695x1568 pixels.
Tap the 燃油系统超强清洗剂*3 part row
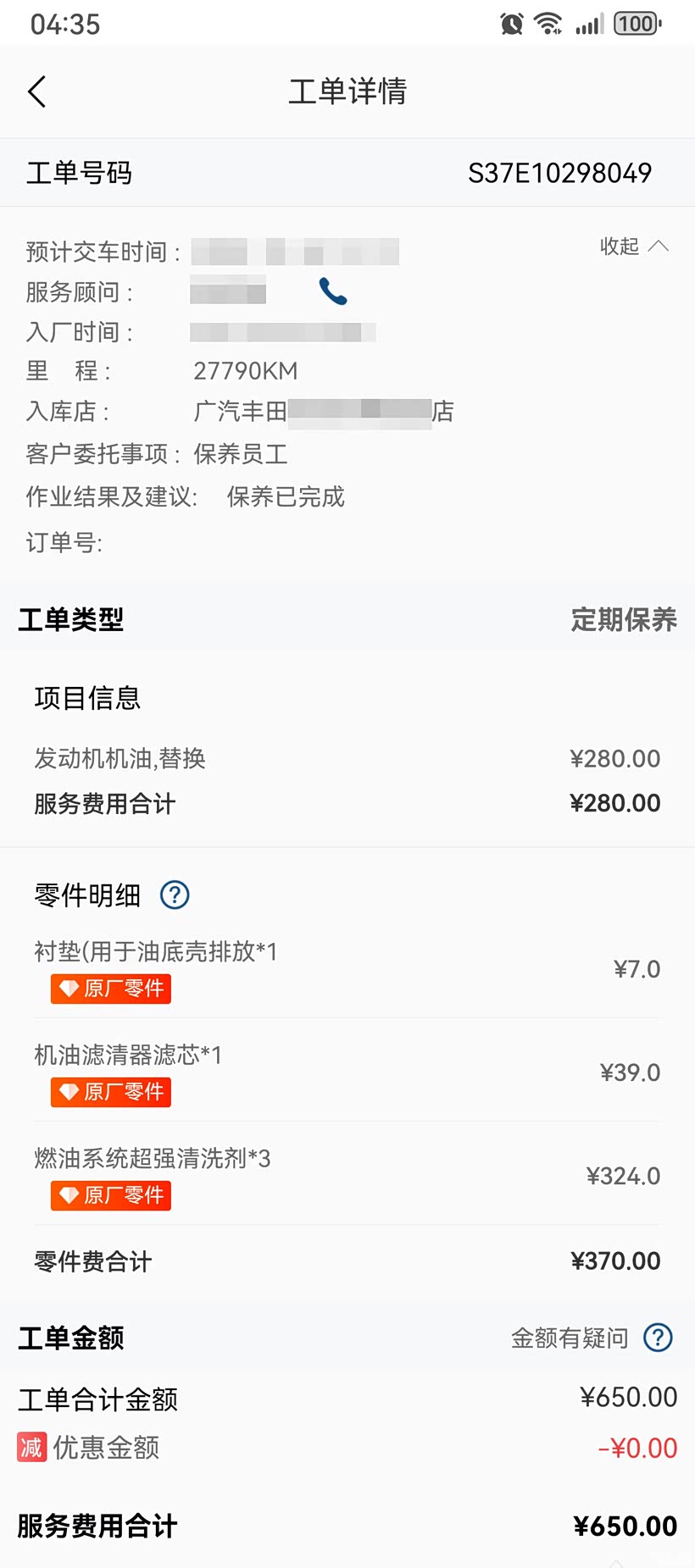click(153, 1158)
